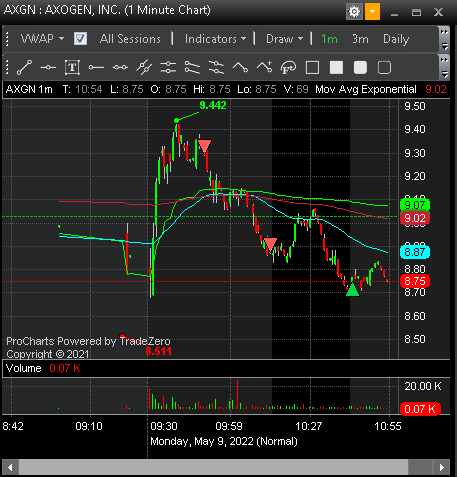Screen dimensions: 457x477
Task: Select the crossed parallel lines tool
Action: click(x=144, y=68)
